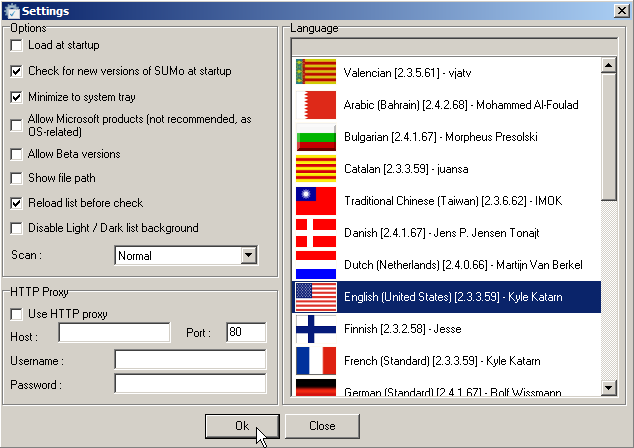Viewport: 634px width, 448px height.
Task: Click the Valencian flag icon
Action: 316,72
